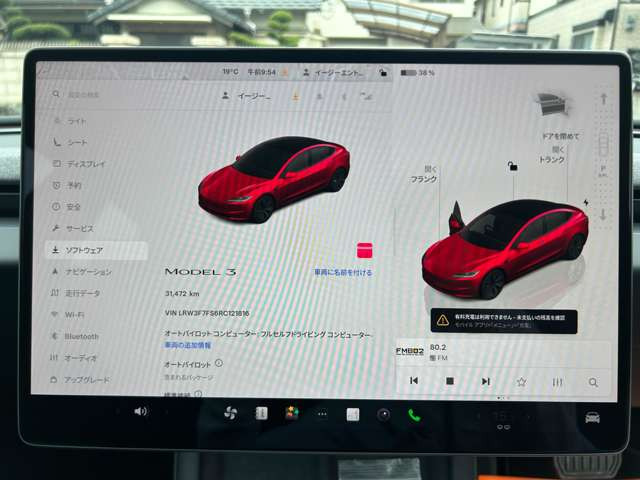Open Bluetooth settings in sidebar
The height and width of the screenshot is (480, 640).
tap(74, 336)
